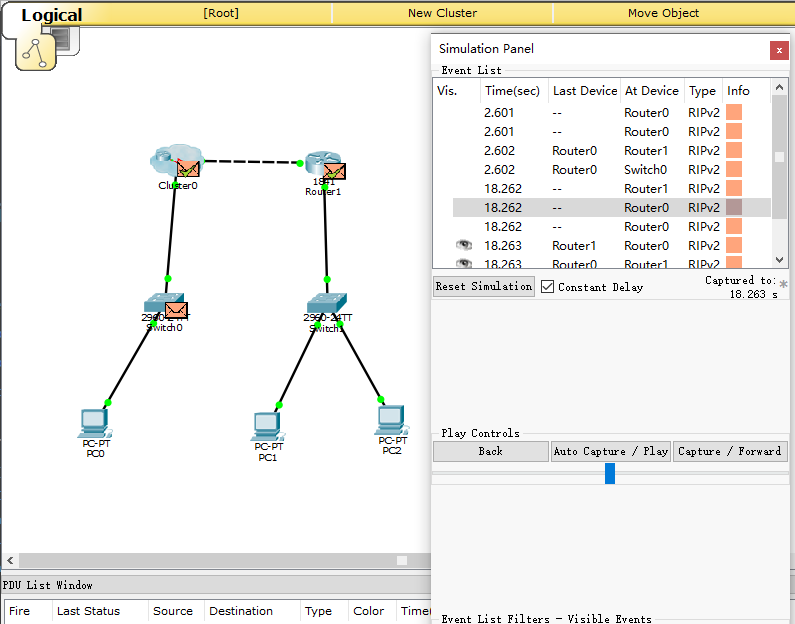Click the Logical workspace navigation icon
Screen dimensions: 795x624
coord(35,52)
